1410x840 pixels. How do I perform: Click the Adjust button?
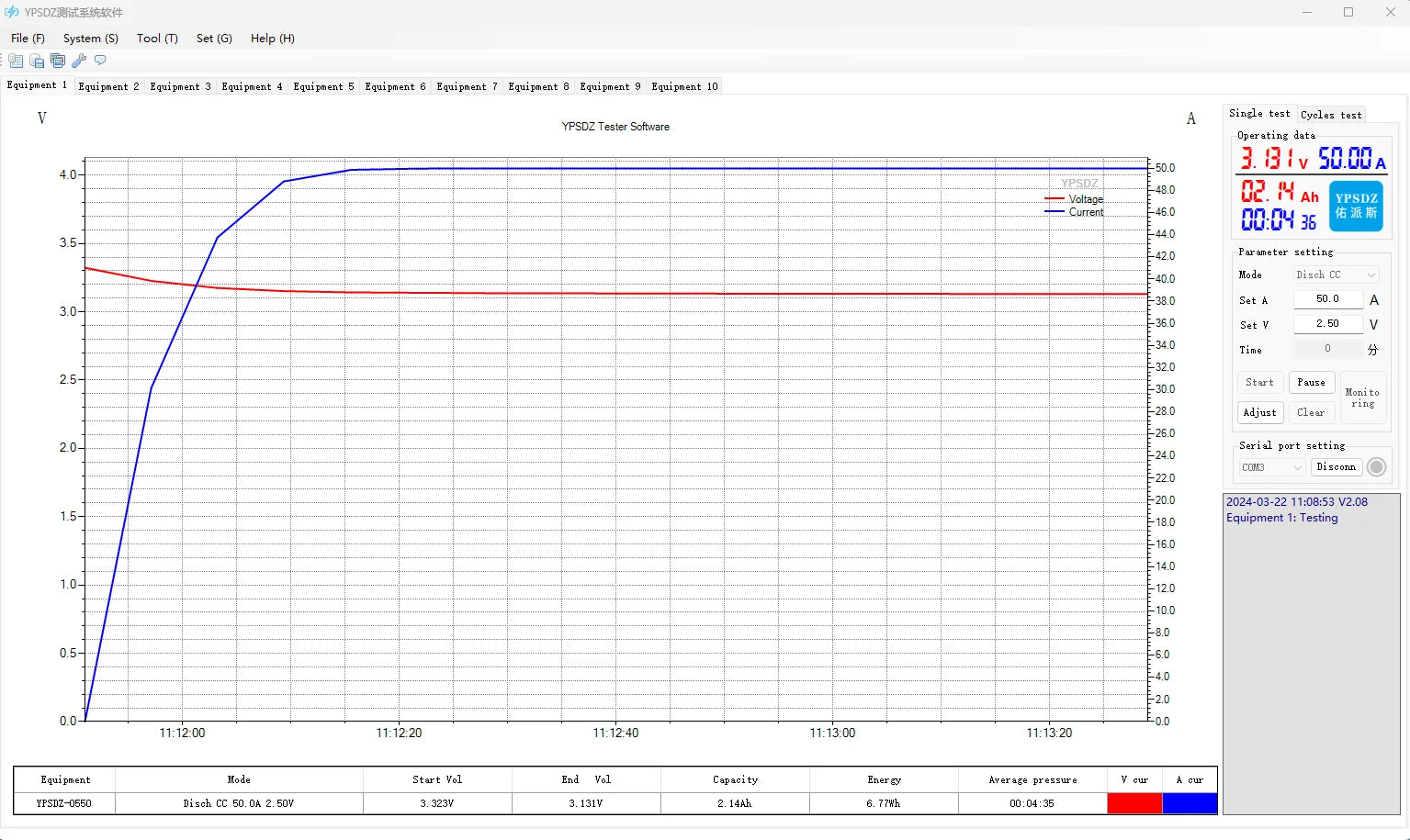[x=1259, y=413]
